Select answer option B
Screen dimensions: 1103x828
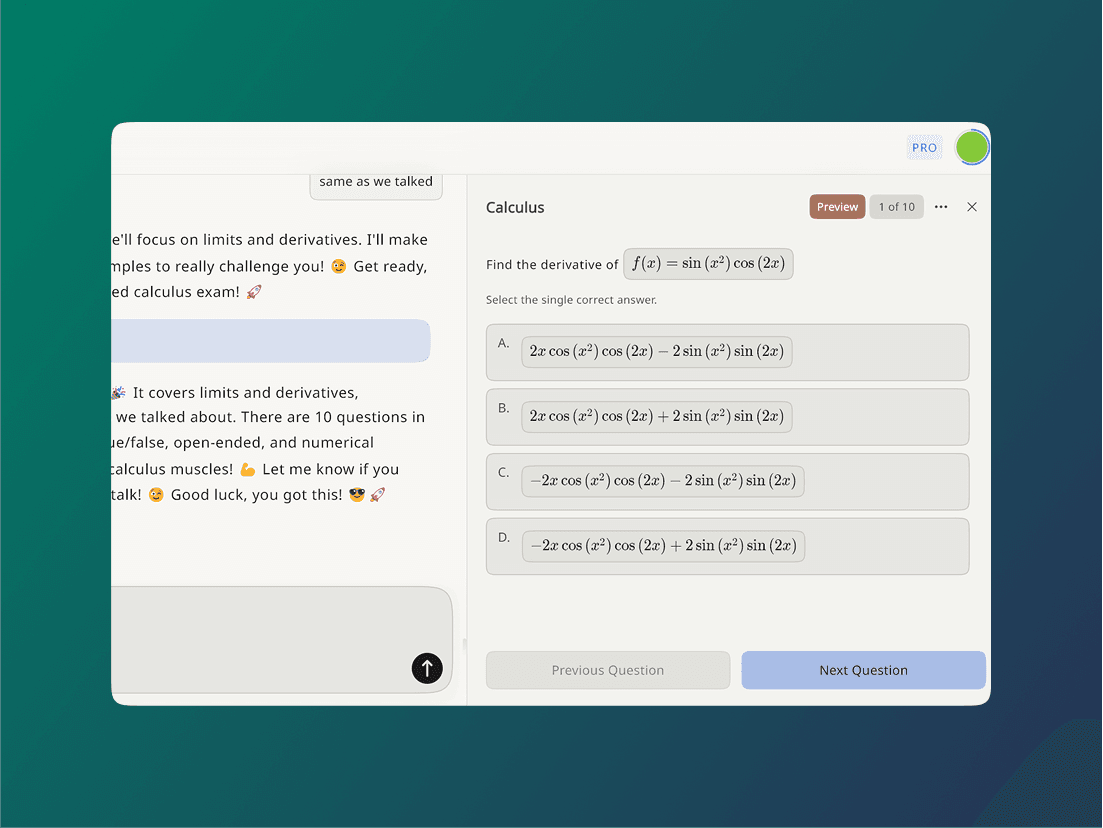[x=727, y=416]
